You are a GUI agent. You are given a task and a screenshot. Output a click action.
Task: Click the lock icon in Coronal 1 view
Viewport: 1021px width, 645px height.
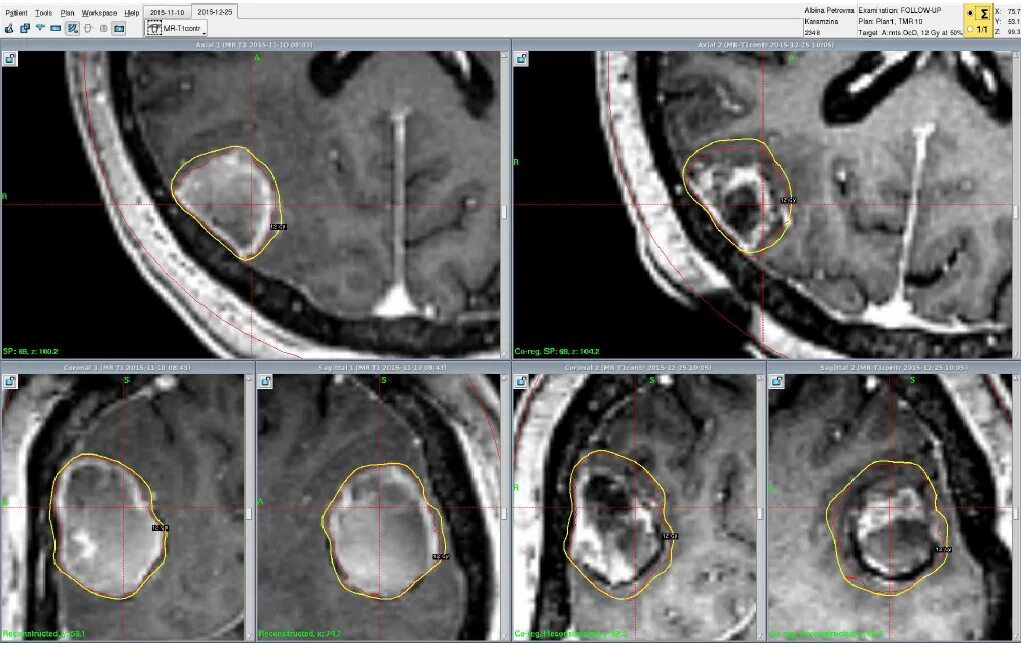(10, 381)
